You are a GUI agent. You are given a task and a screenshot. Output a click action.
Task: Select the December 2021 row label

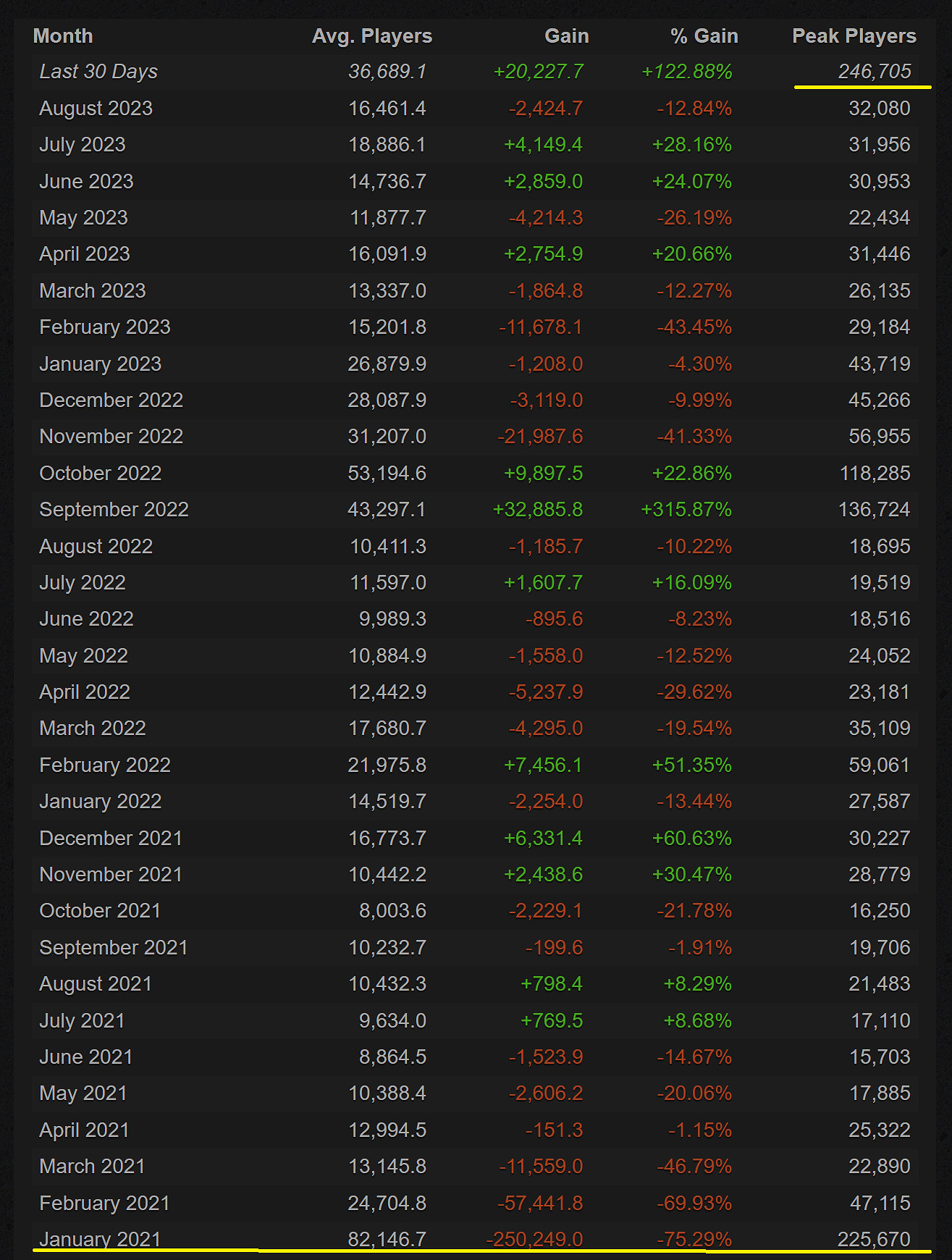tap(111, 839)
